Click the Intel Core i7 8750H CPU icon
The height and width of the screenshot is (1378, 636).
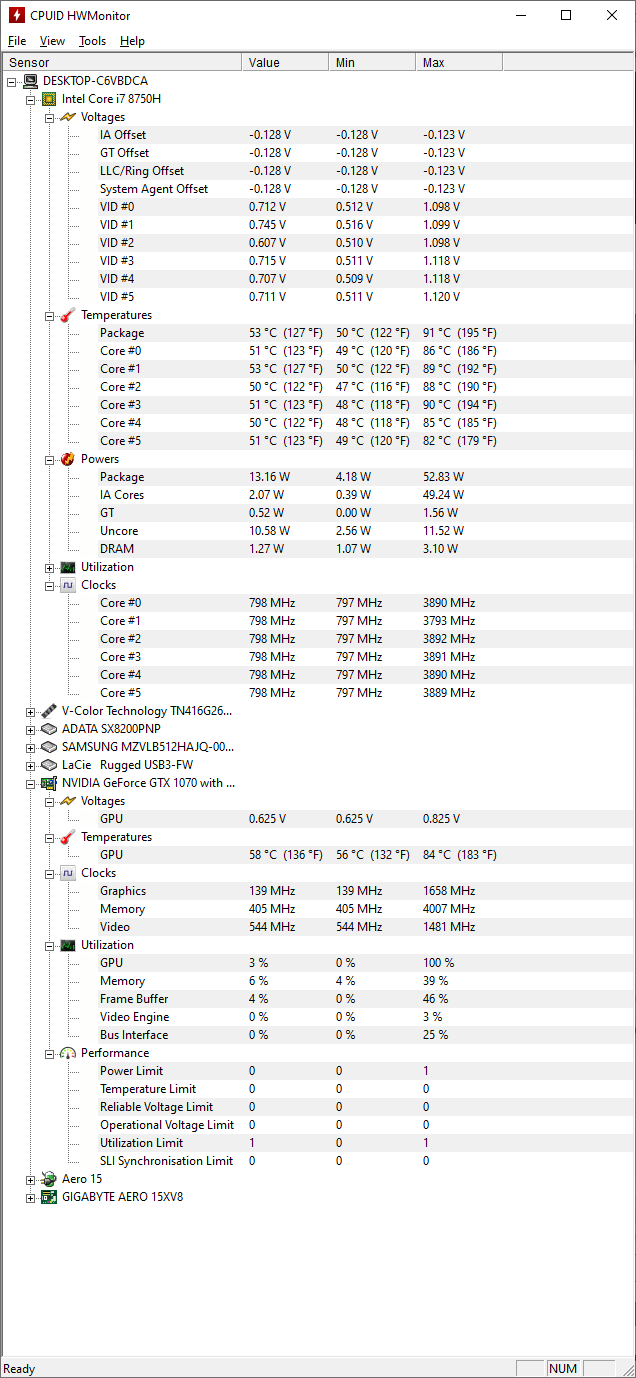49,99
